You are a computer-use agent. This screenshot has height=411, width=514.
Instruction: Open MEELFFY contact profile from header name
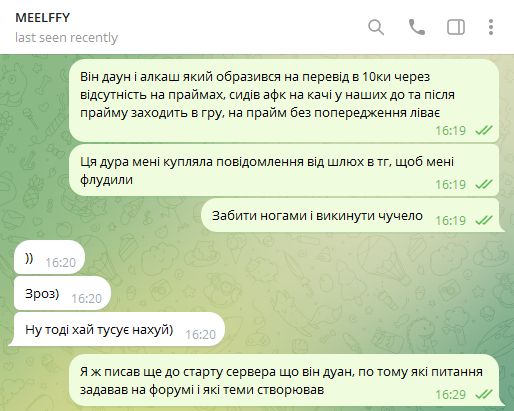coord(43,18)
